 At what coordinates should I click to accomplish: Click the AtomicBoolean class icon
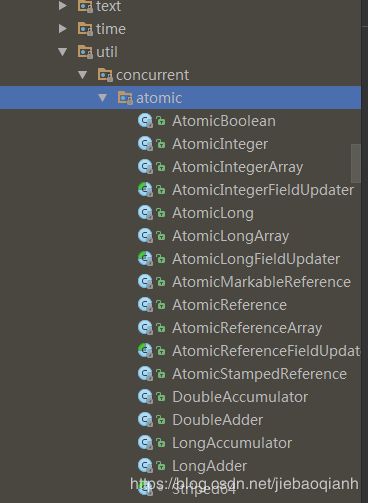(x=145, y=121)
